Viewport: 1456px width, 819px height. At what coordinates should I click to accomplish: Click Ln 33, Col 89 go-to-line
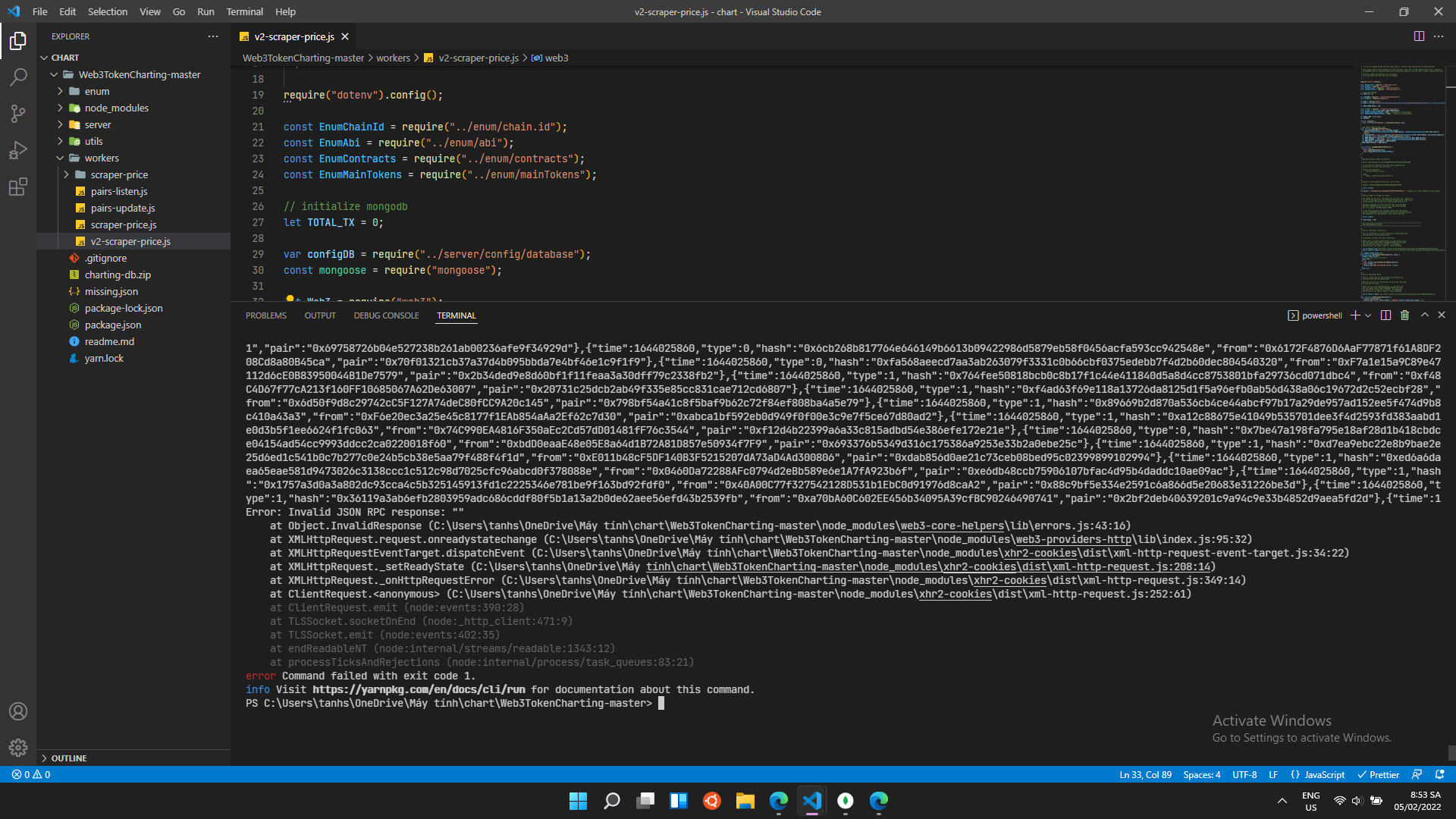tap(1145, 774)
